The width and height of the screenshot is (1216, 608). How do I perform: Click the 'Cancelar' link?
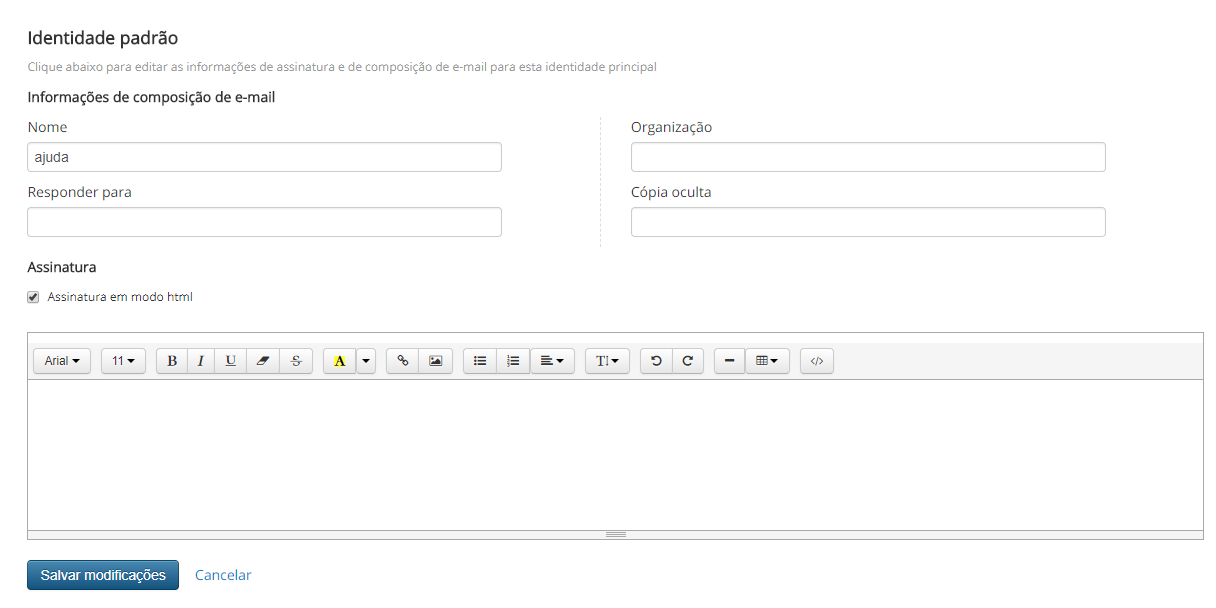[x=223, y=575]
